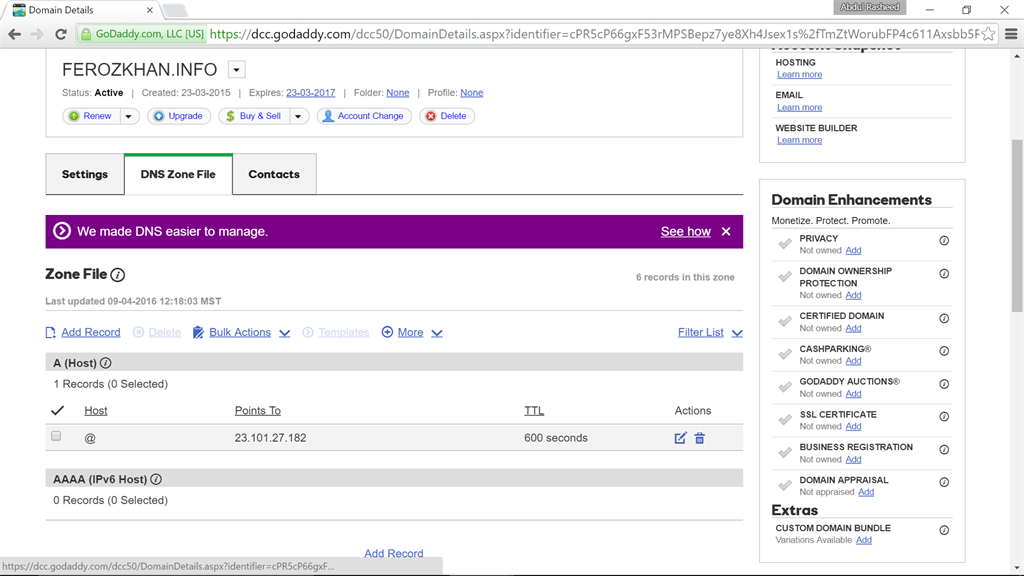This screenshot has height=576, width=1024.
Task: Click the Profile None link
Action: [x=472, y=93]
